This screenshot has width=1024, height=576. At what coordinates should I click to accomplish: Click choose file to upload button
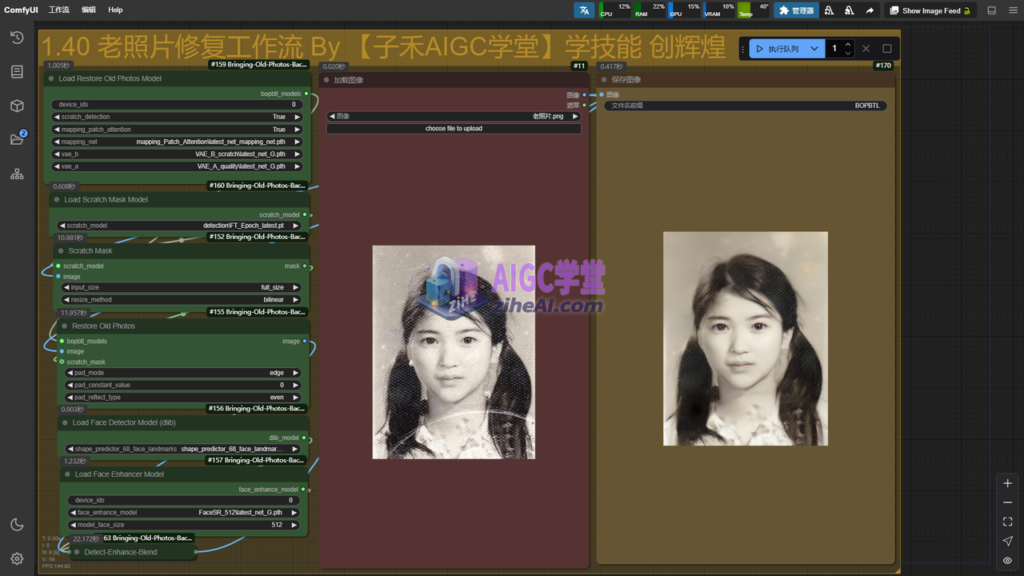pyautogui.click(x=454, y=129)
